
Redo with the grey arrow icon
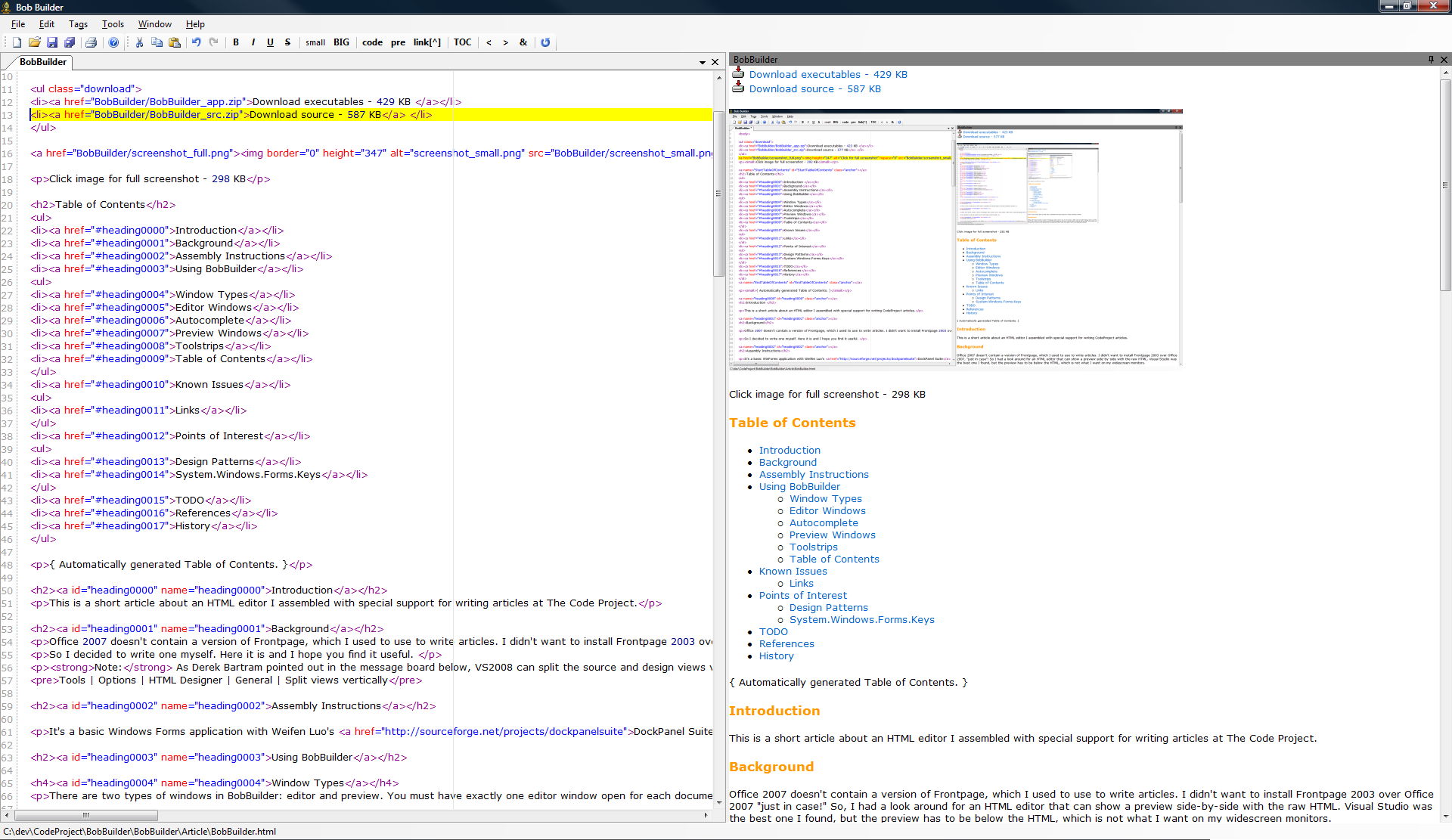coord(213,42)
